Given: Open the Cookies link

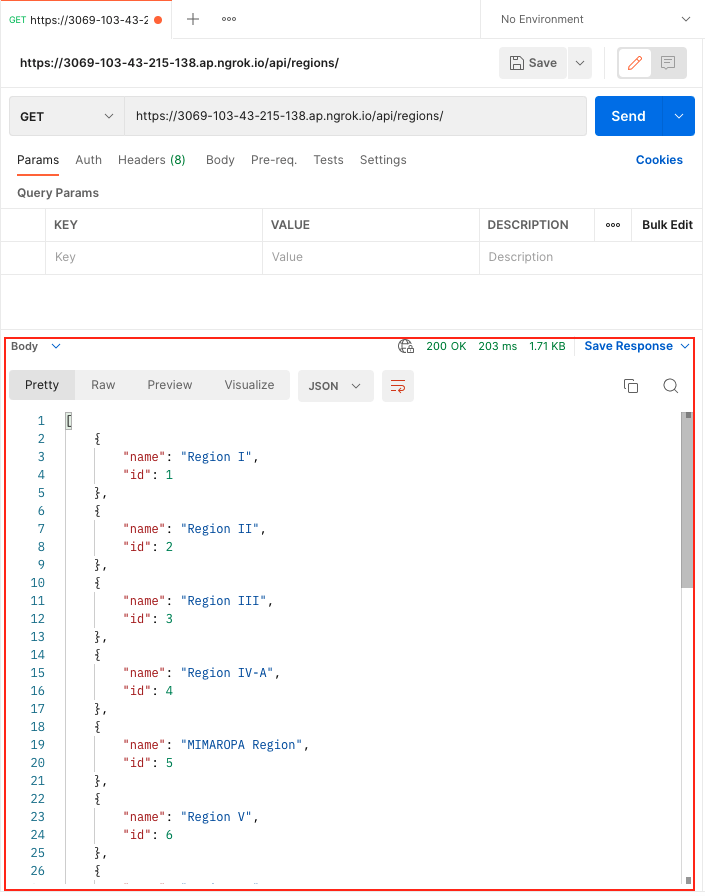Looking at the screenshot, I should point(659,160).
